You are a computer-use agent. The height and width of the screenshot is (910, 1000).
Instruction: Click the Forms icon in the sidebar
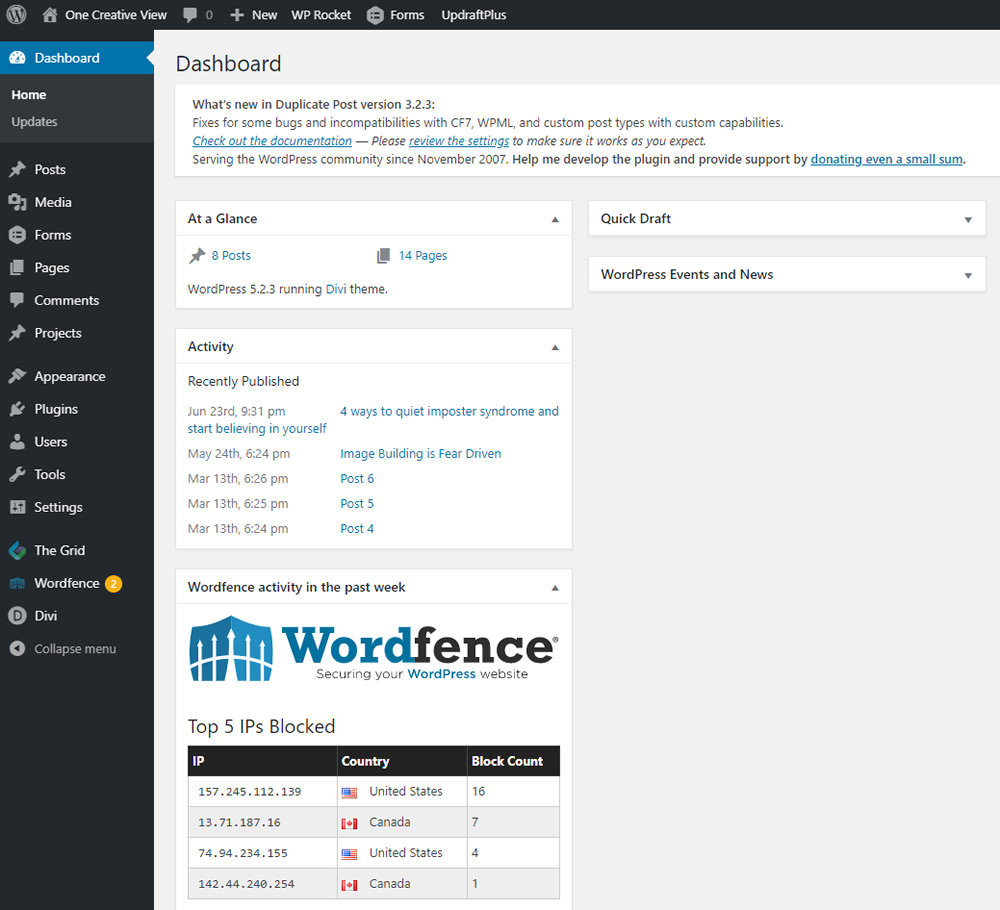coord(17,235)
